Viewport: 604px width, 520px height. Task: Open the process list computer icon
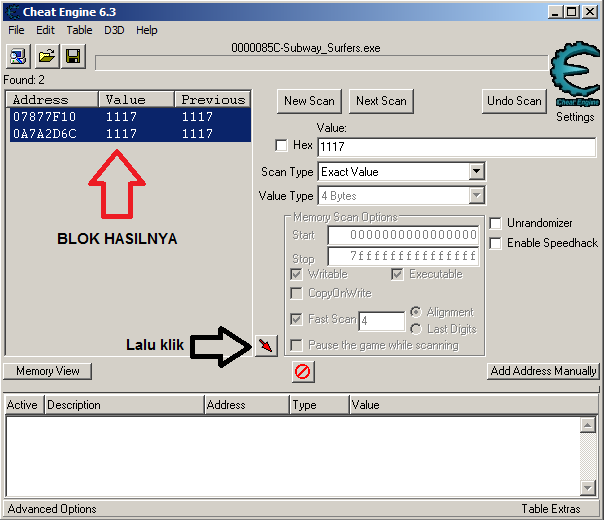click(18, 57)
